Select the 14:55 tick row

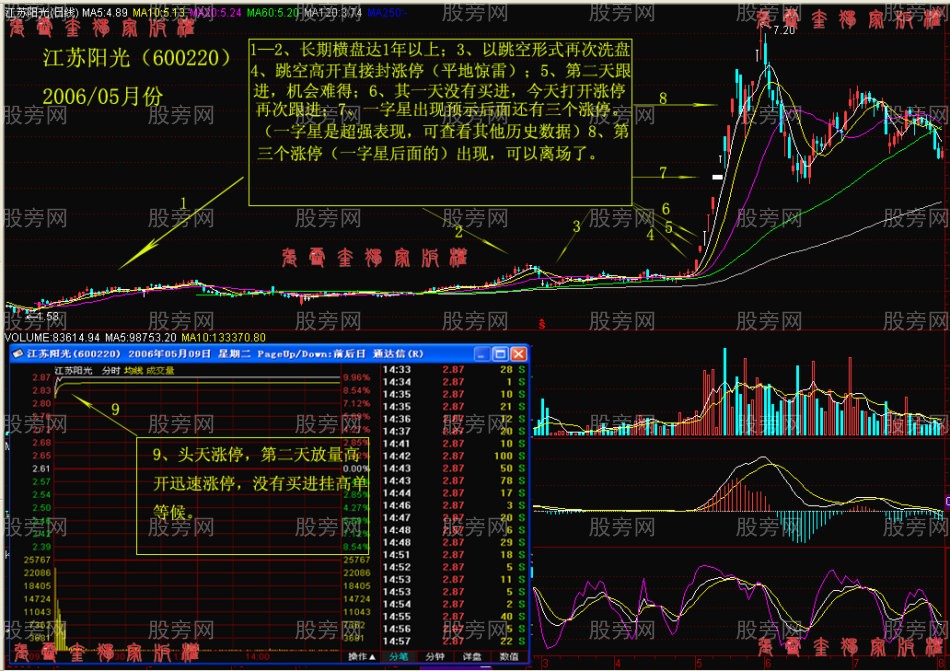454,616
